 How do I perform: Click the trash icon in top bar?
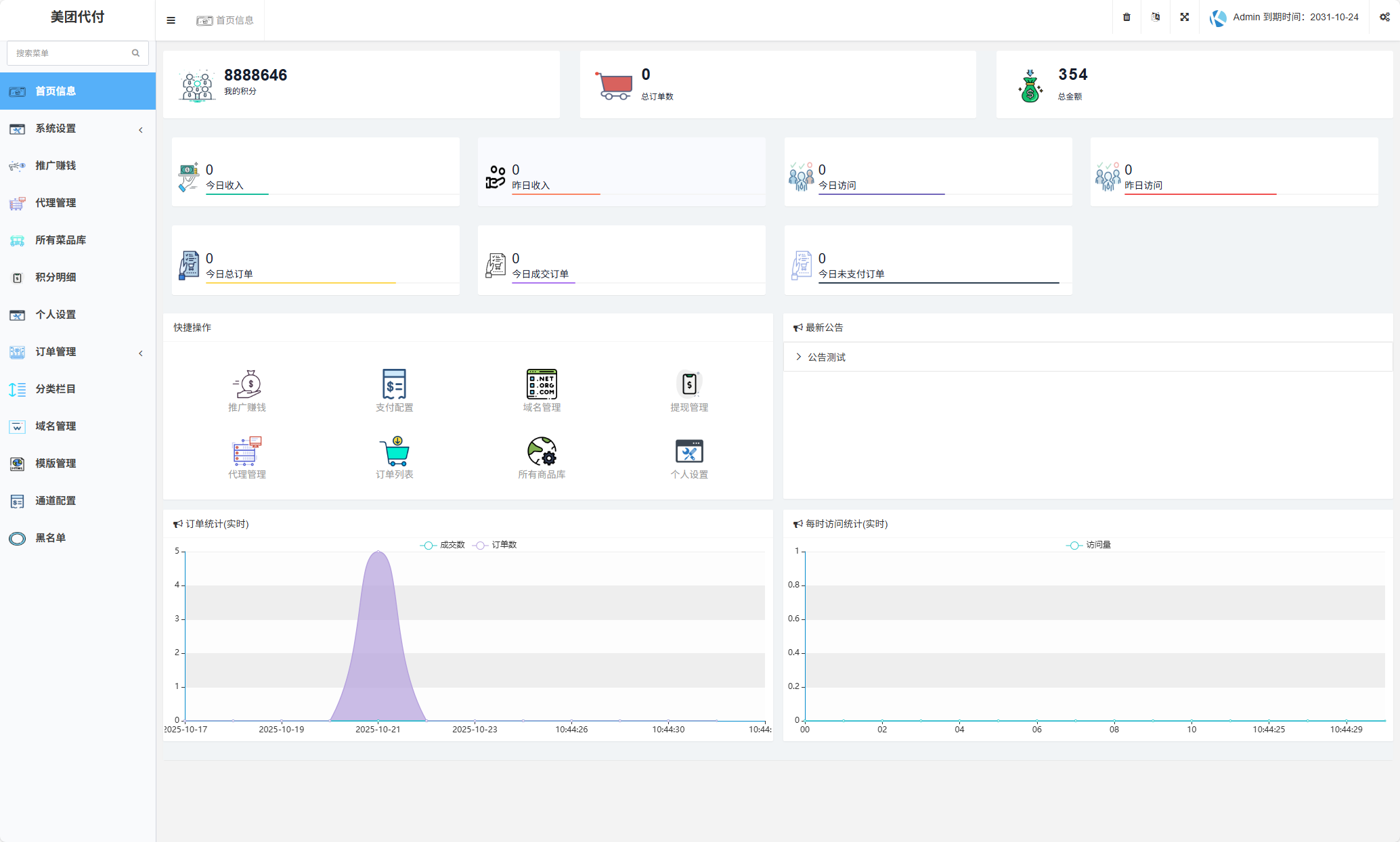point(1126,17)
